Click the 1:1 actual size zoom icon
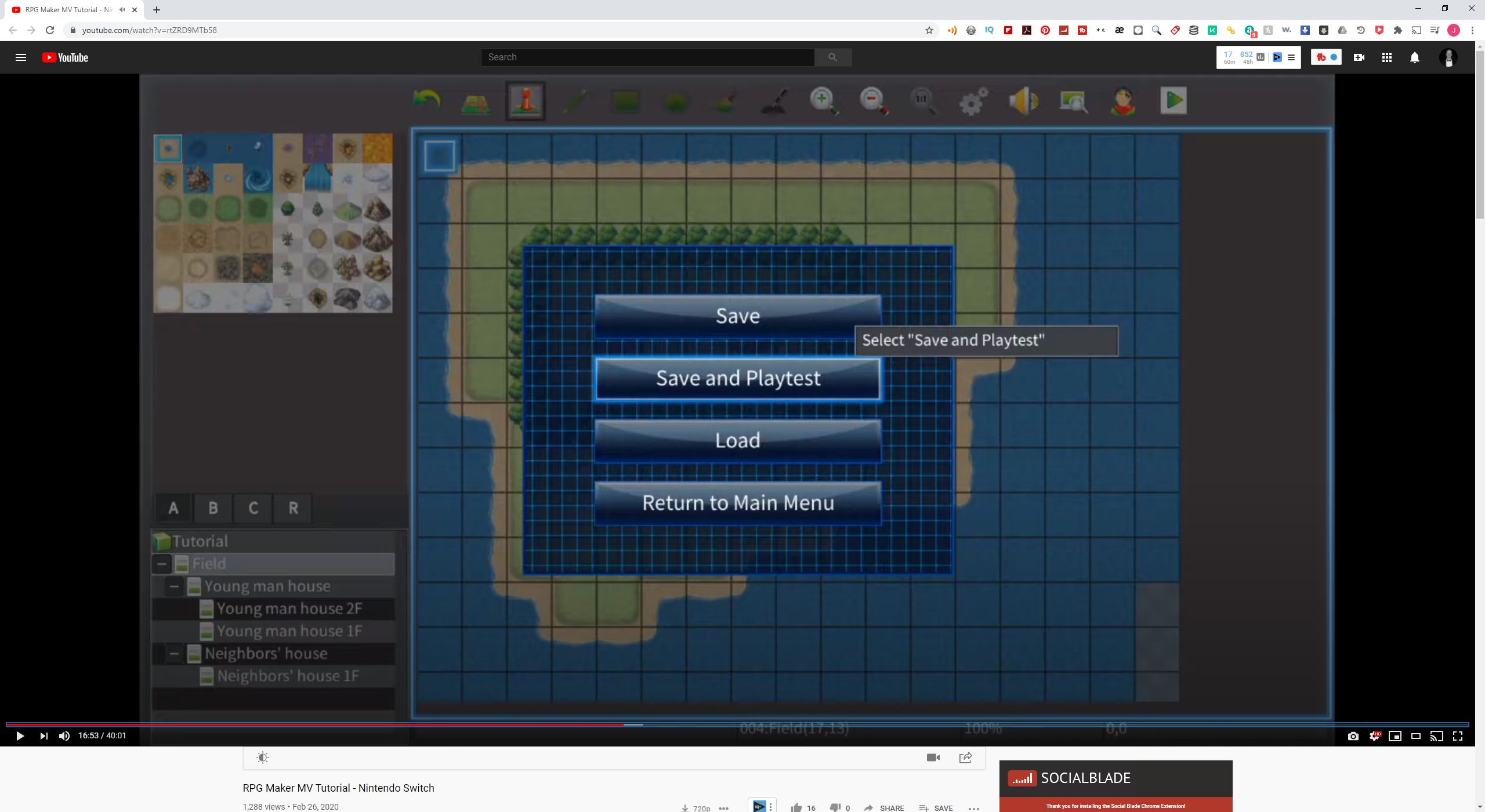This screenshot has height=812, width=1485. (x=923, y=101)
